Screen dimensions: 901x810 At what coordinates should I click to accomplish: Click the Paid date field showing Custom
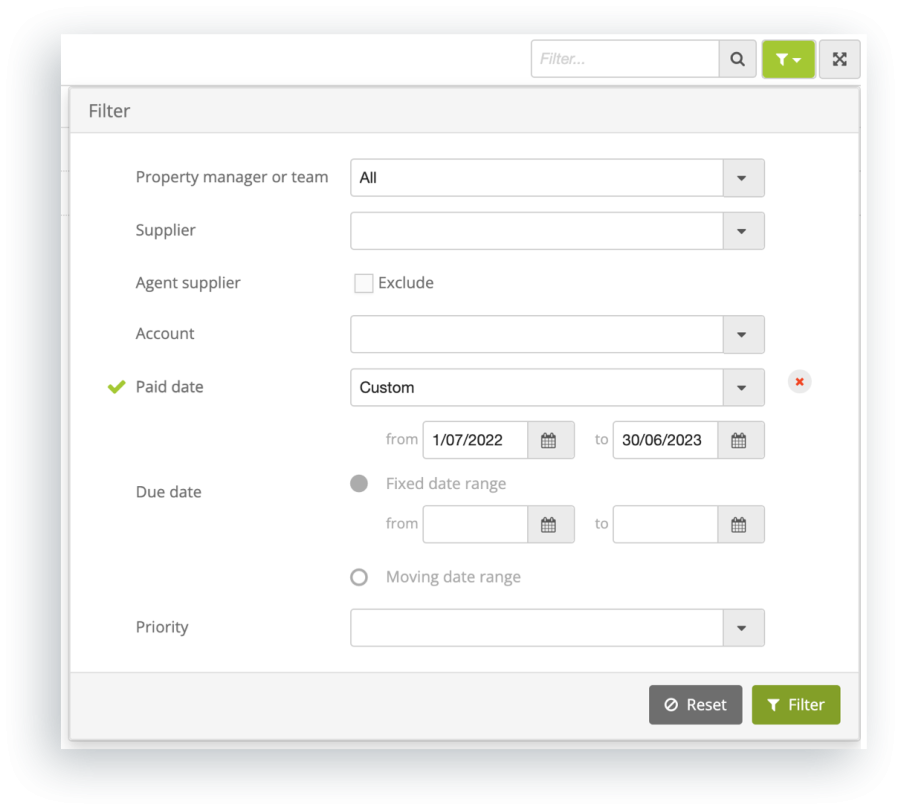coord(537,388)
